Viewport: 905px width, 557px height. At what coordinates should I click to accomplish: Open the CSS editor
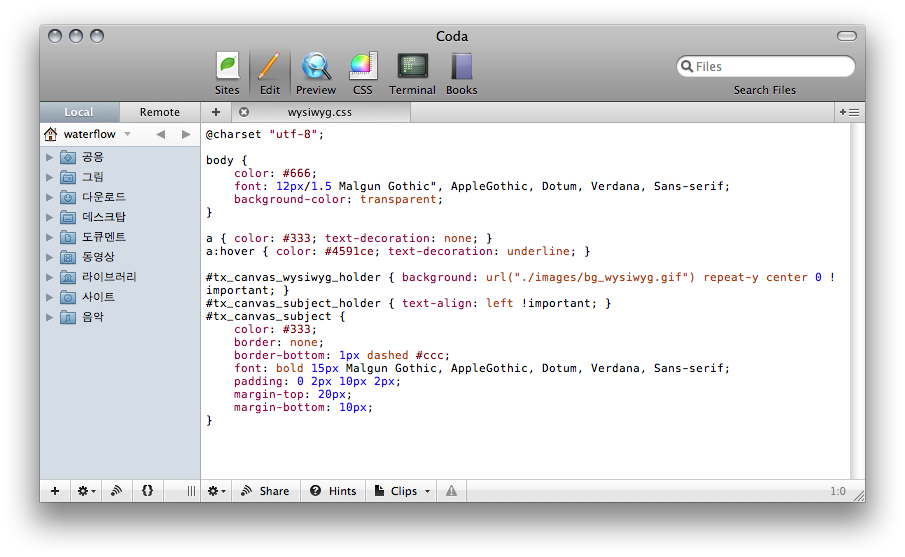[362, 73]
